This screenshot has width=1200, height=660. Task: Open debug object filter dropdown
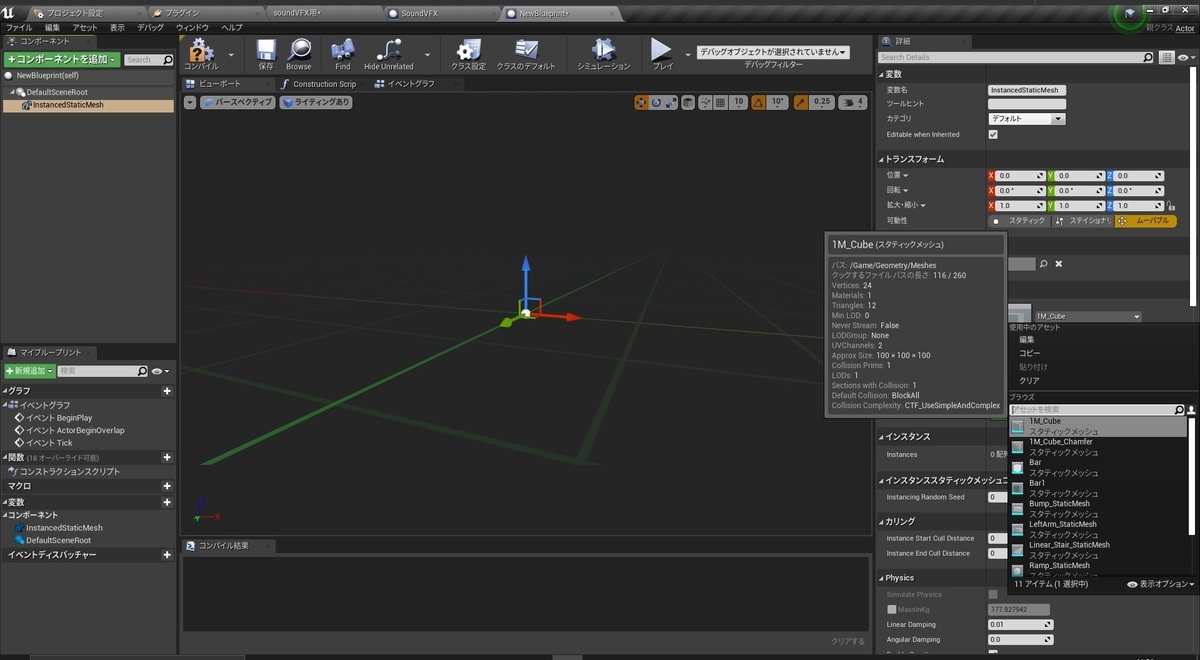click(x=773, y=52)
